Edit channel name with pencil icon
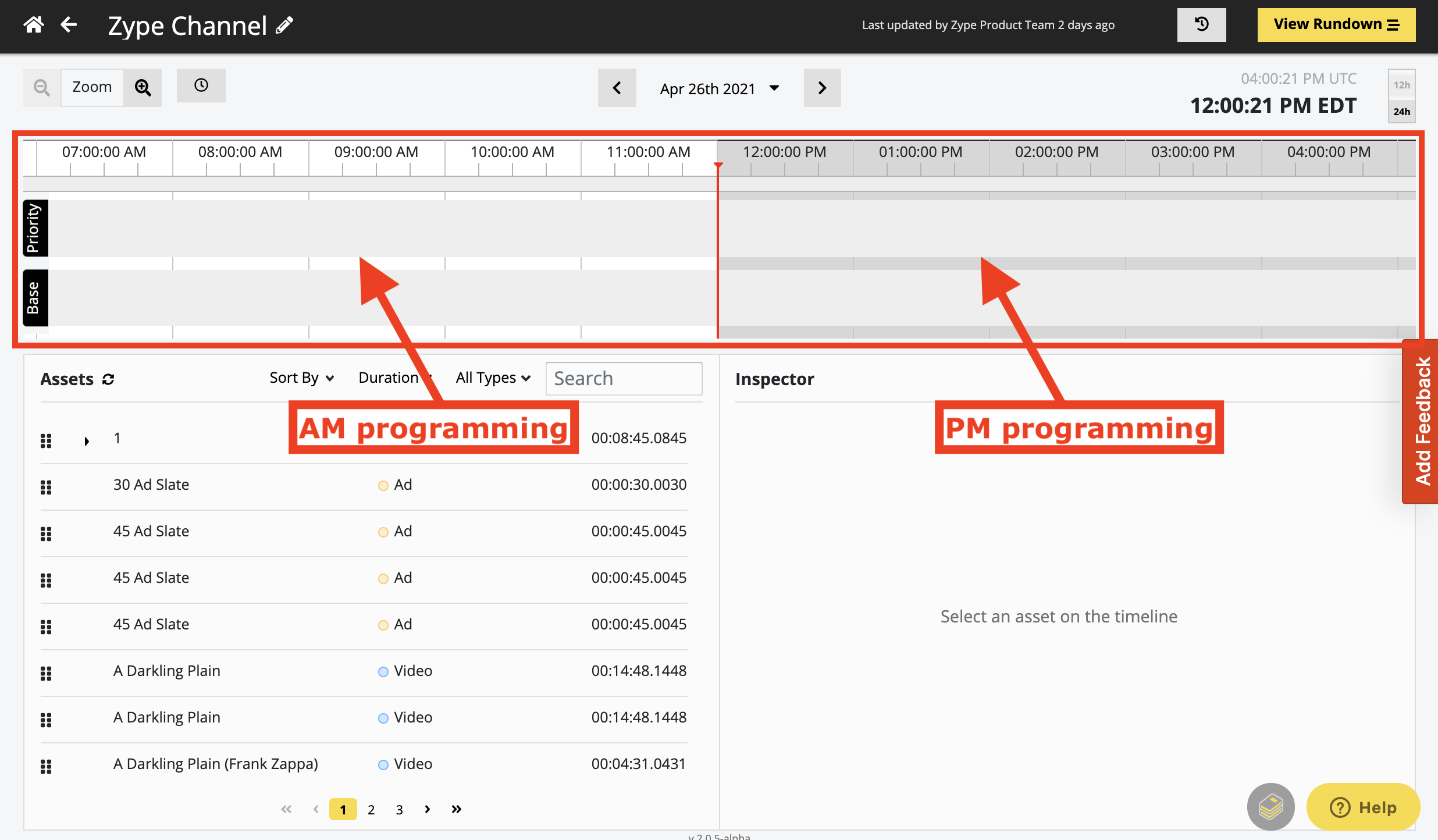The width and height of the screenshot is (1438, 840). [x=284, y=26]
